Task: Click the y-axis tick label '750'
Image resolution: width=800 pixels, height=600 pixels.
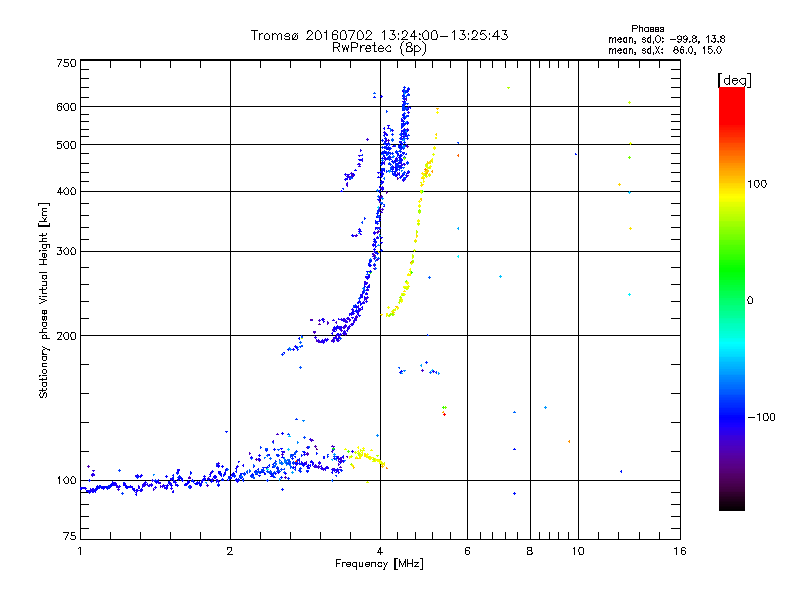Action: click(66, 63)
